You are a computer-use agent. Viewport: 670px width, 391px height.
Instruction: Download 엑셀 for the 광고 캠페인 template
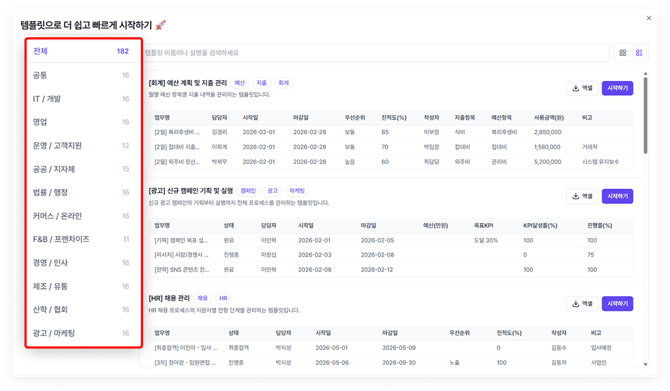tap(582, 196)
